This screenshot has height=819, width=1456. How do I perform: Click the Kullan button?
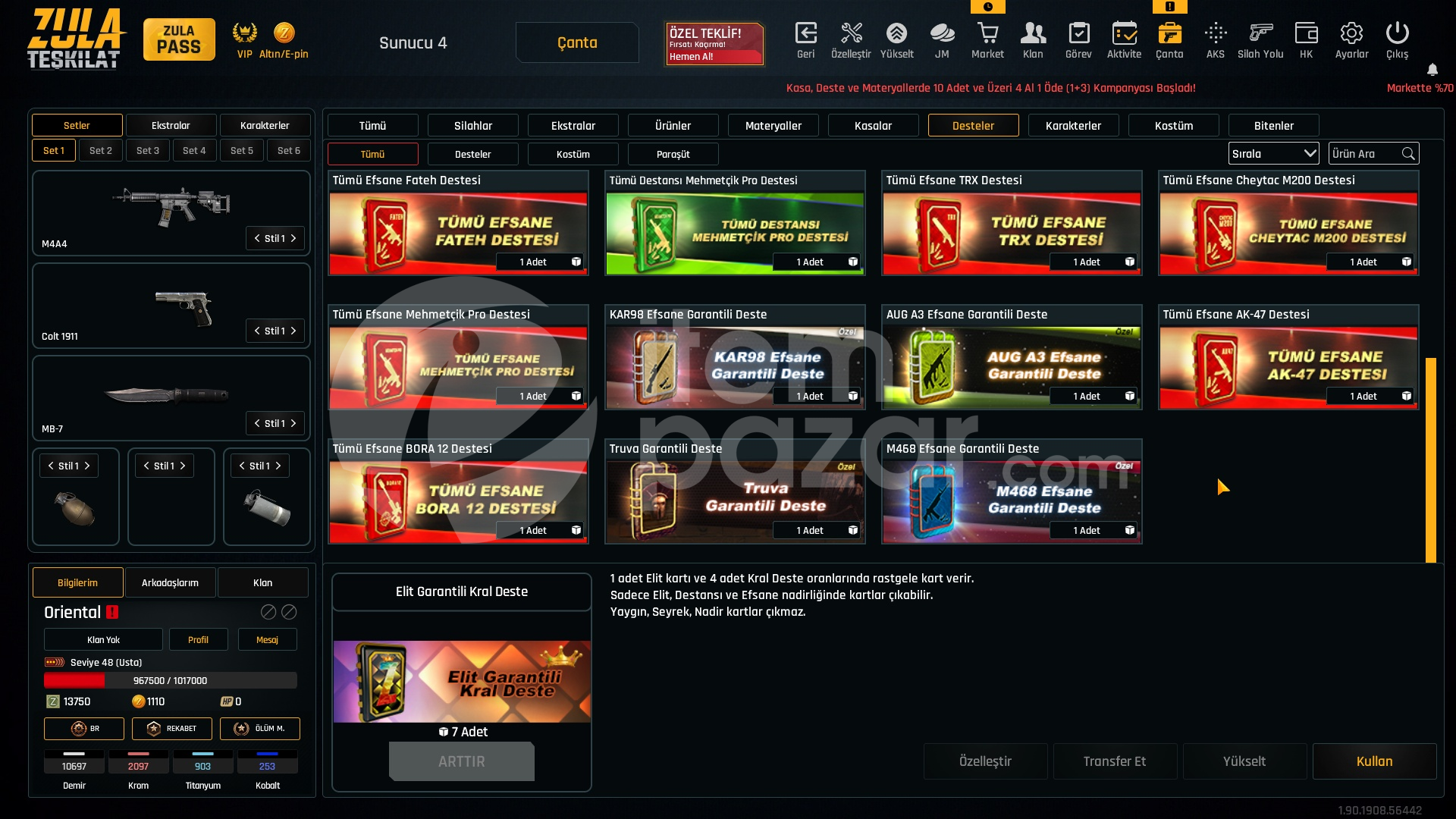coord(1375,761)
